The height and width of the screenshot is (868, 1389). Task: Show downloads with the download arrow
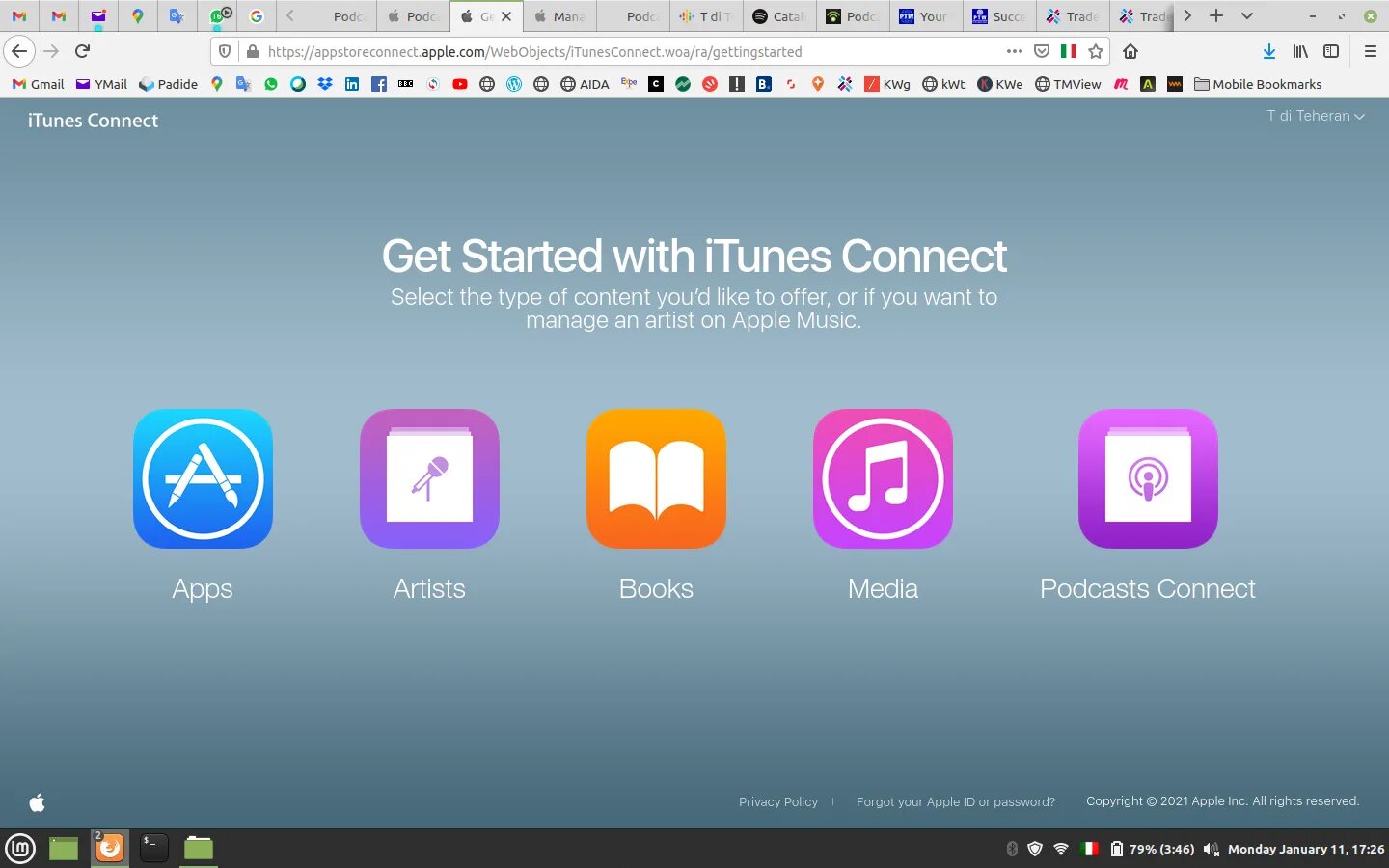[1269, 51]
